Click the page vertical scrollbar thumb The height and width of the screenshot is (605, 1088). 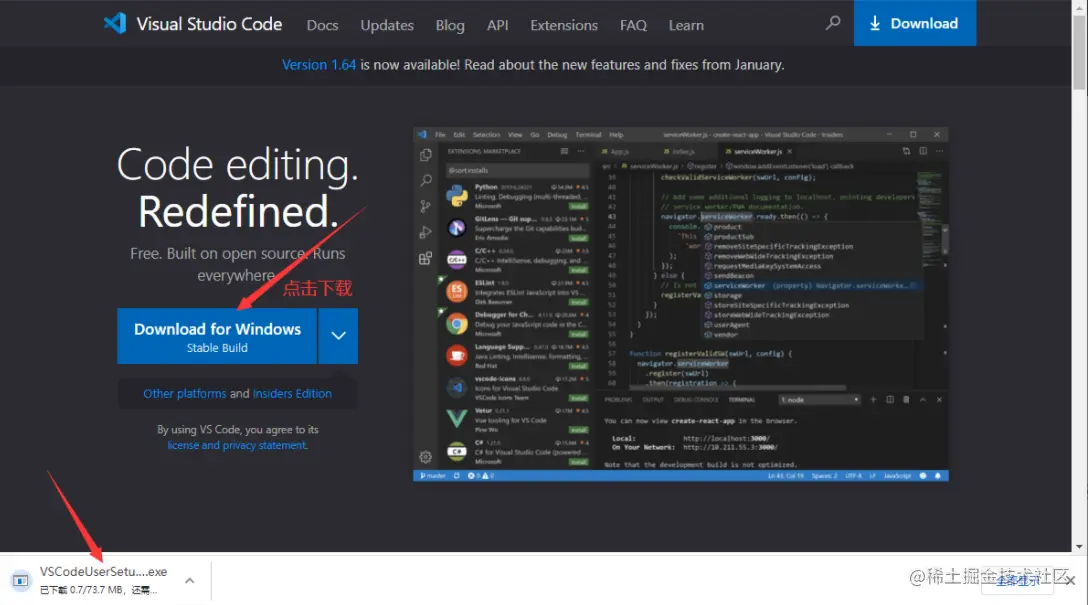pyautogui.click(x=1079, y=52)
